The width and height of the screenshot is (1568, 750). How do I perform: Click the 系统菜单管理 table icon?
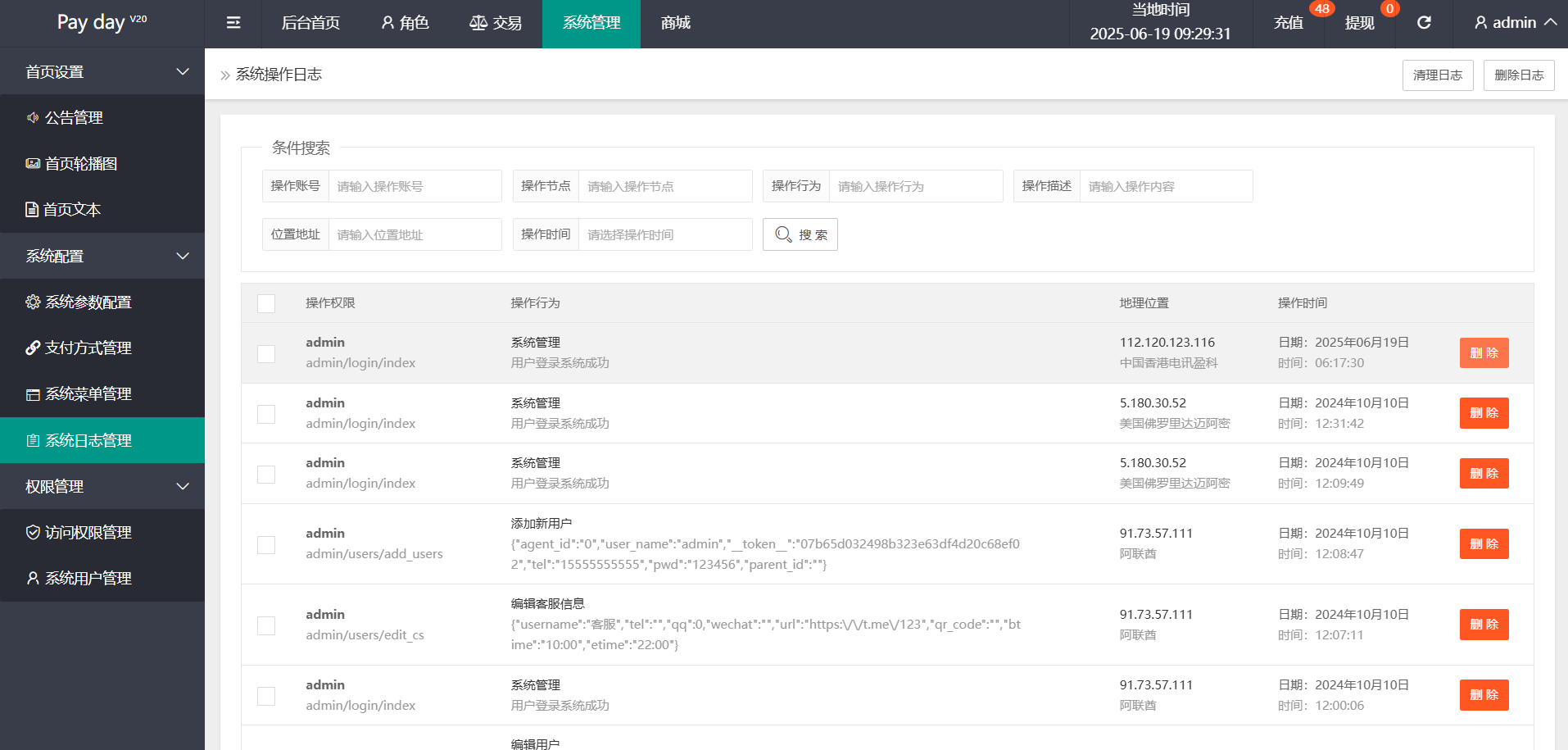pos(33,394)
